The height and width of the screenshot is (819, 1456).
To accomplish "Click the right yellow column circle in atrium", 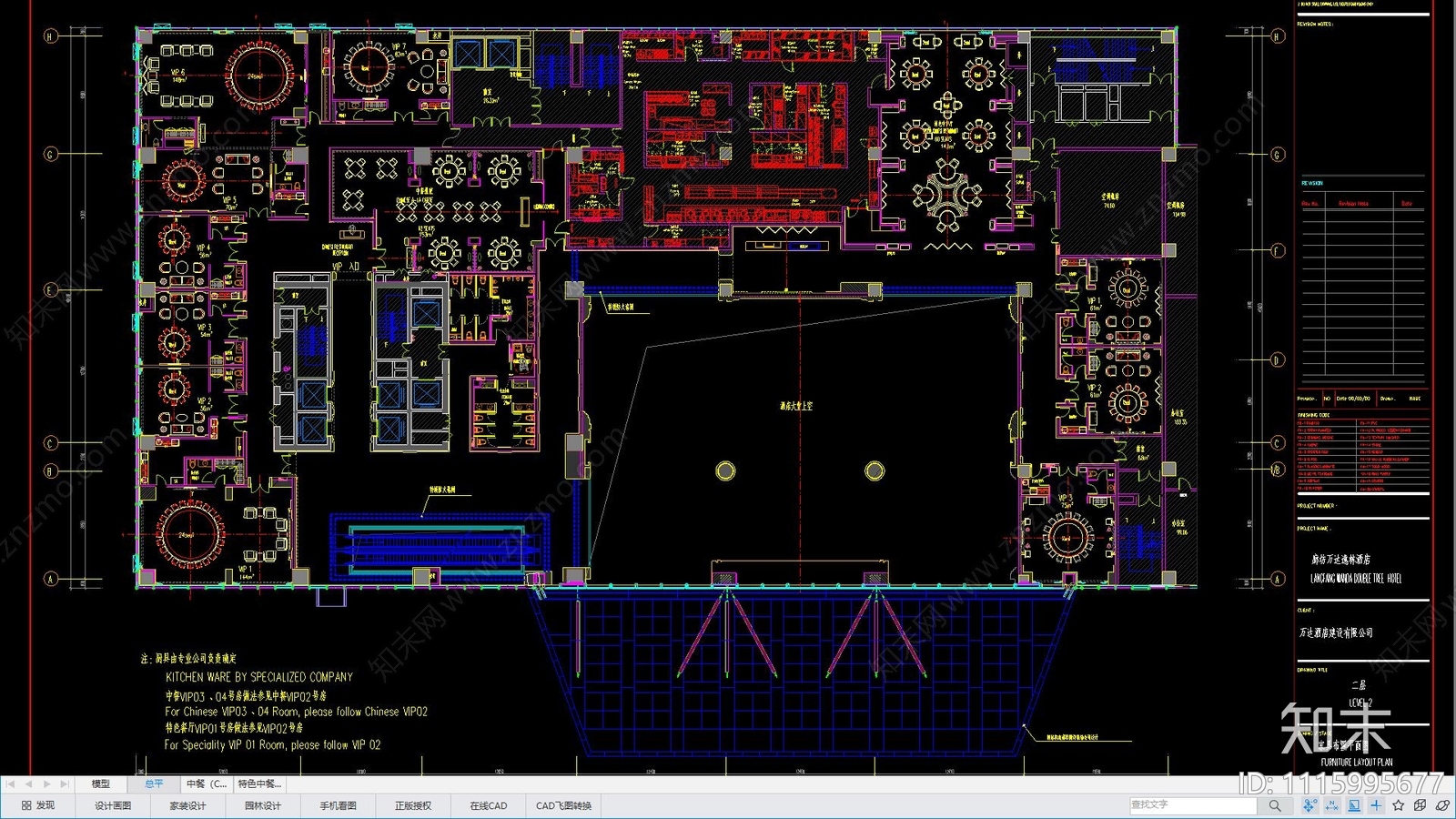I will [x=875, y=470].
